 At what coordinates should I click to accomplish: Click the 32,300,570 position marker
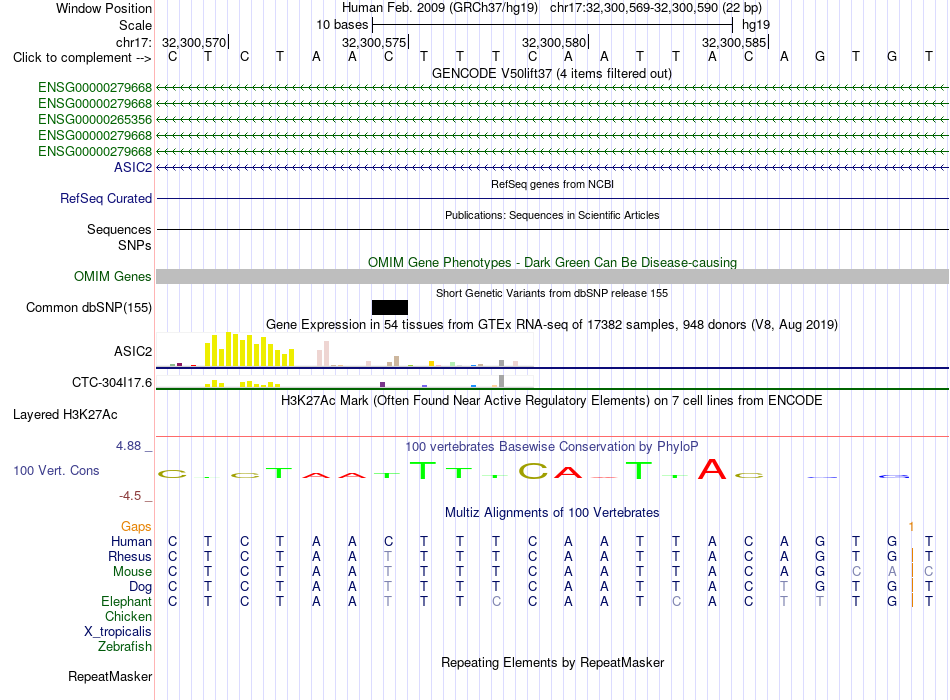194,42
